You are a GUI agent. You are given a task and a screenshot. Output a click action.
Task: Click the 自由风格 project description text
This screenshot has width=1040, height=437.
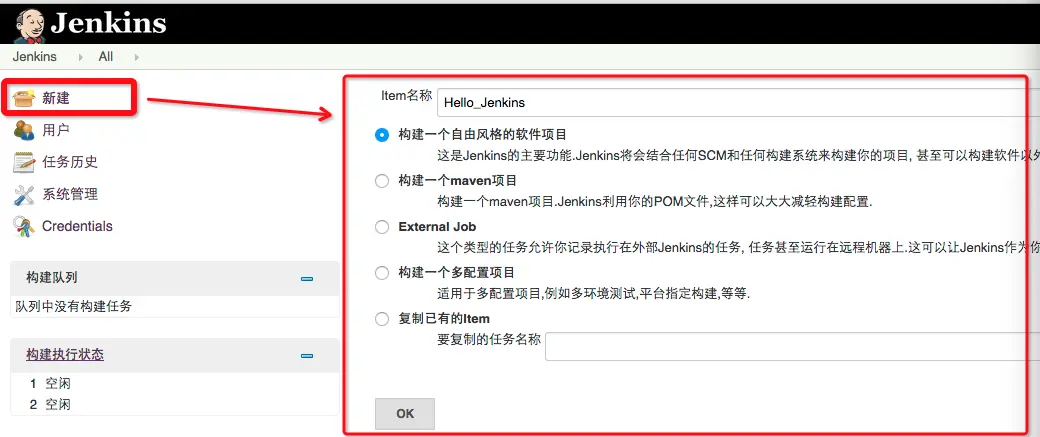coord(738,156)
